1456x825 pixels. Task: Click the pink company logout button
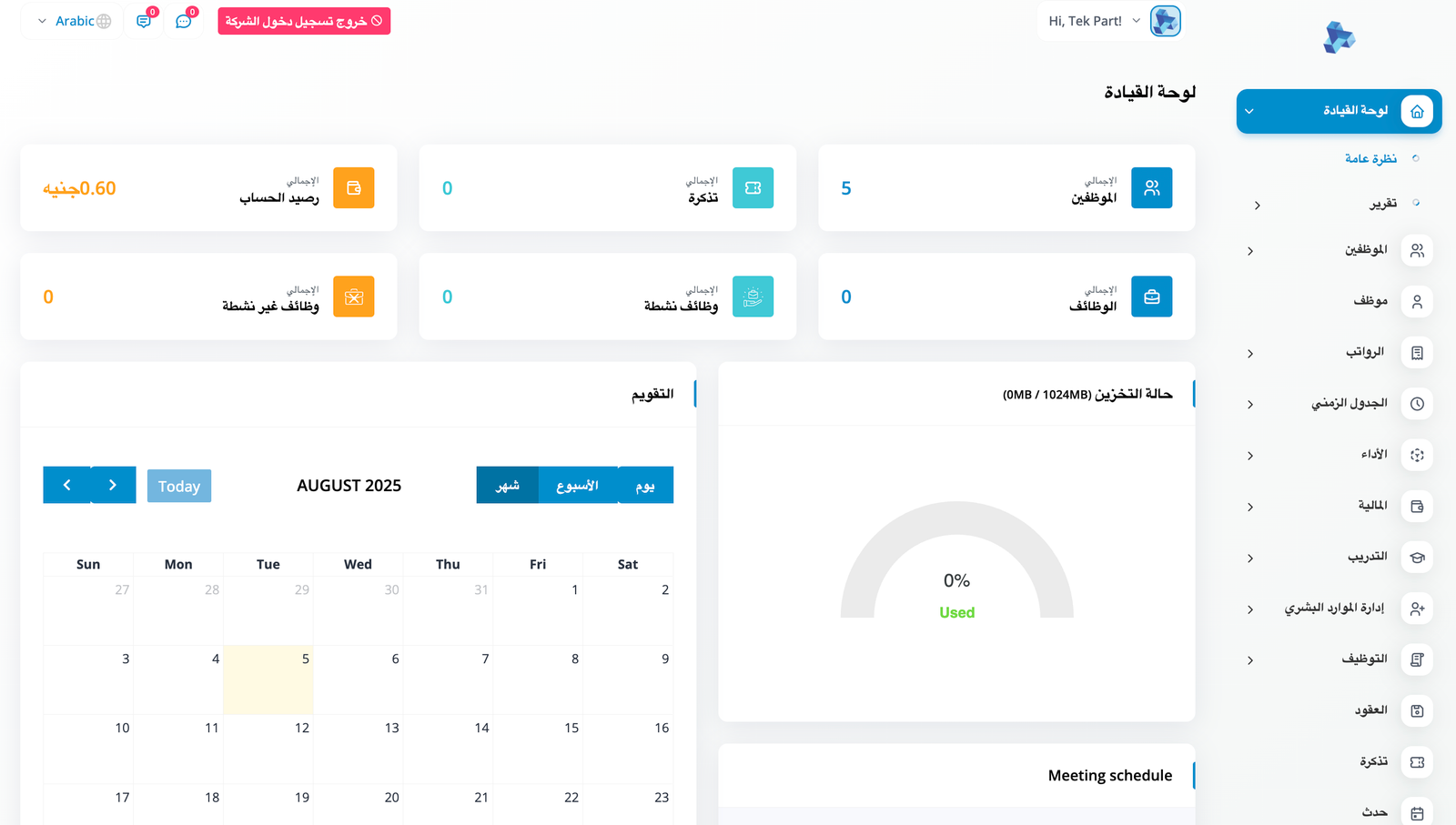[x=304, y=20]
